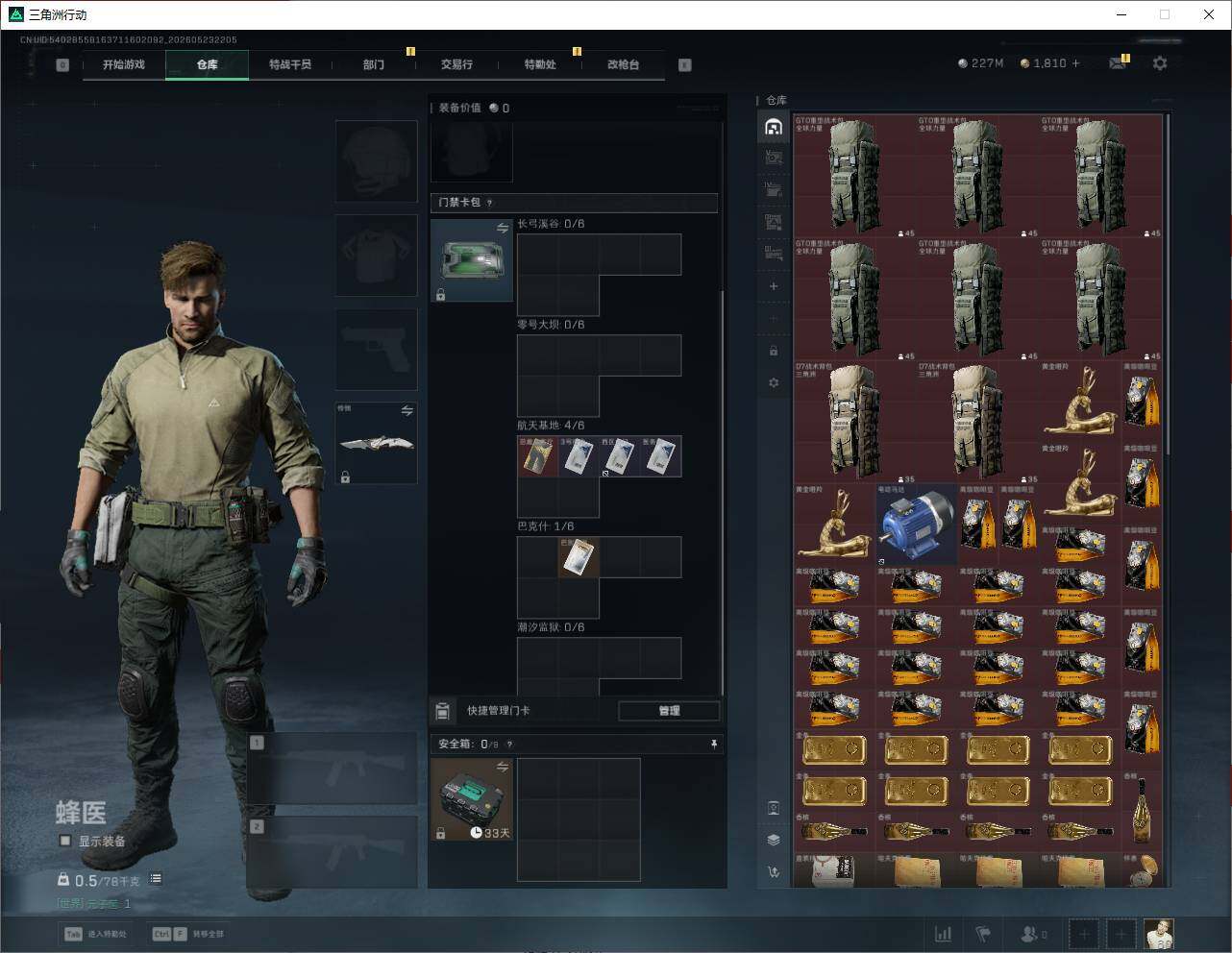Open help for 门禁卡包

tap(489, 203)
